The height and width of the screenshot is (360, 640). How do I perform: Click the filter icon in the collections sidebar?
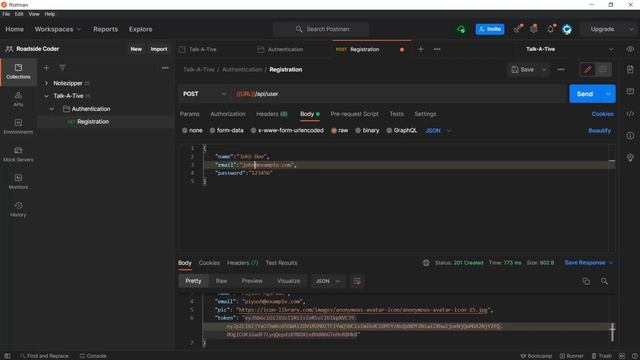(62, 68)
